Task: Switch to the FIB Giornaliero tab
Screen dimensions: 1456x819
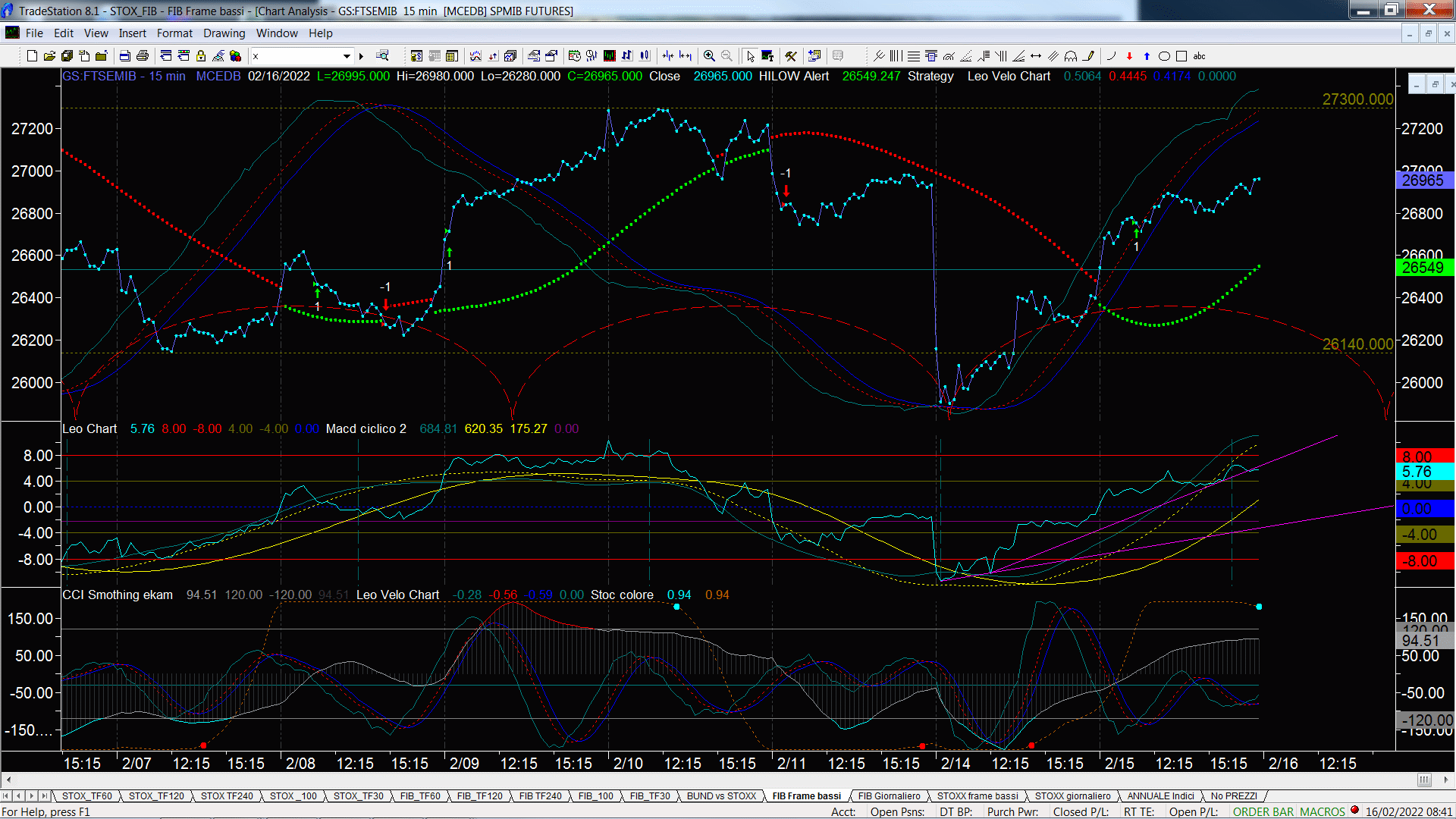Action: [x=889, y=796]
